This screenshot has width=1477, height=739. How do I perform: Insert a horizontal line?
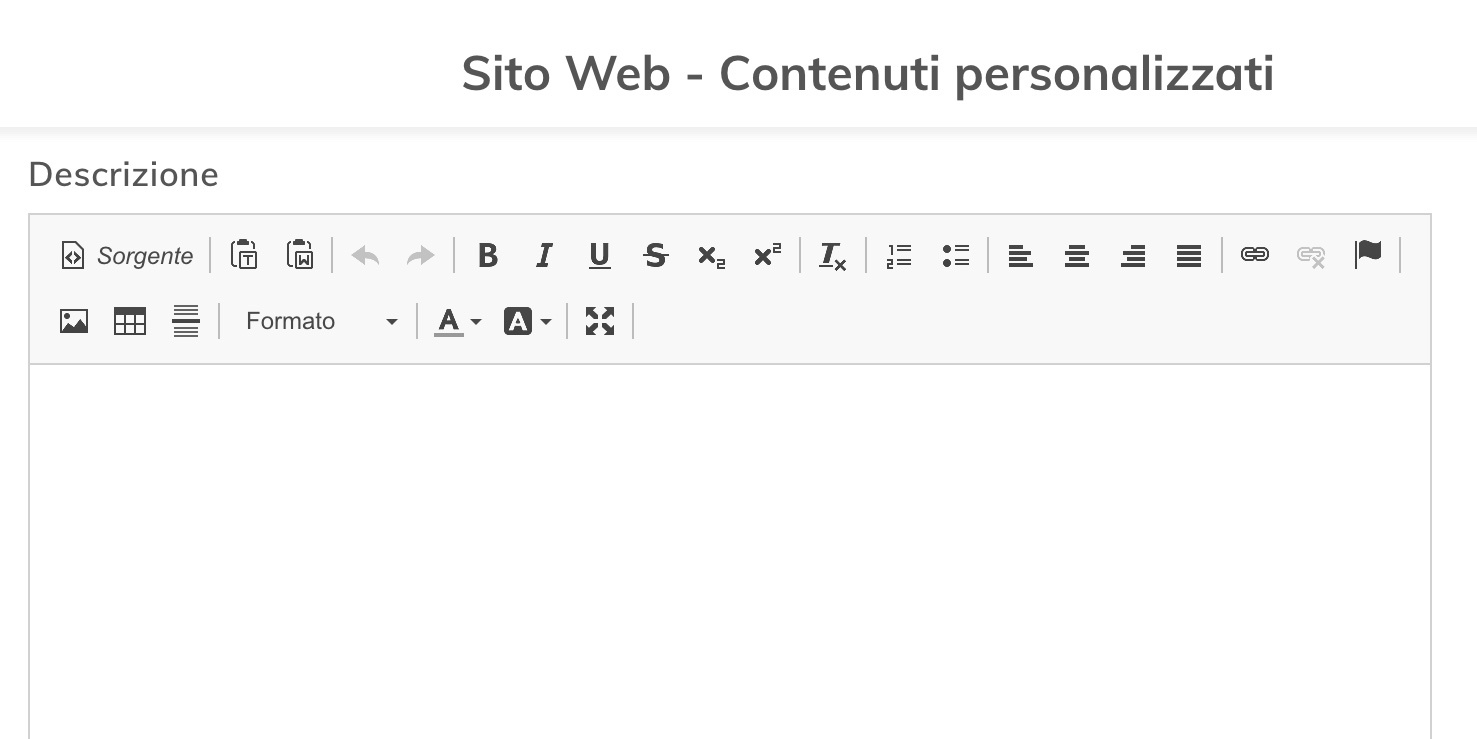click(185, 321)
